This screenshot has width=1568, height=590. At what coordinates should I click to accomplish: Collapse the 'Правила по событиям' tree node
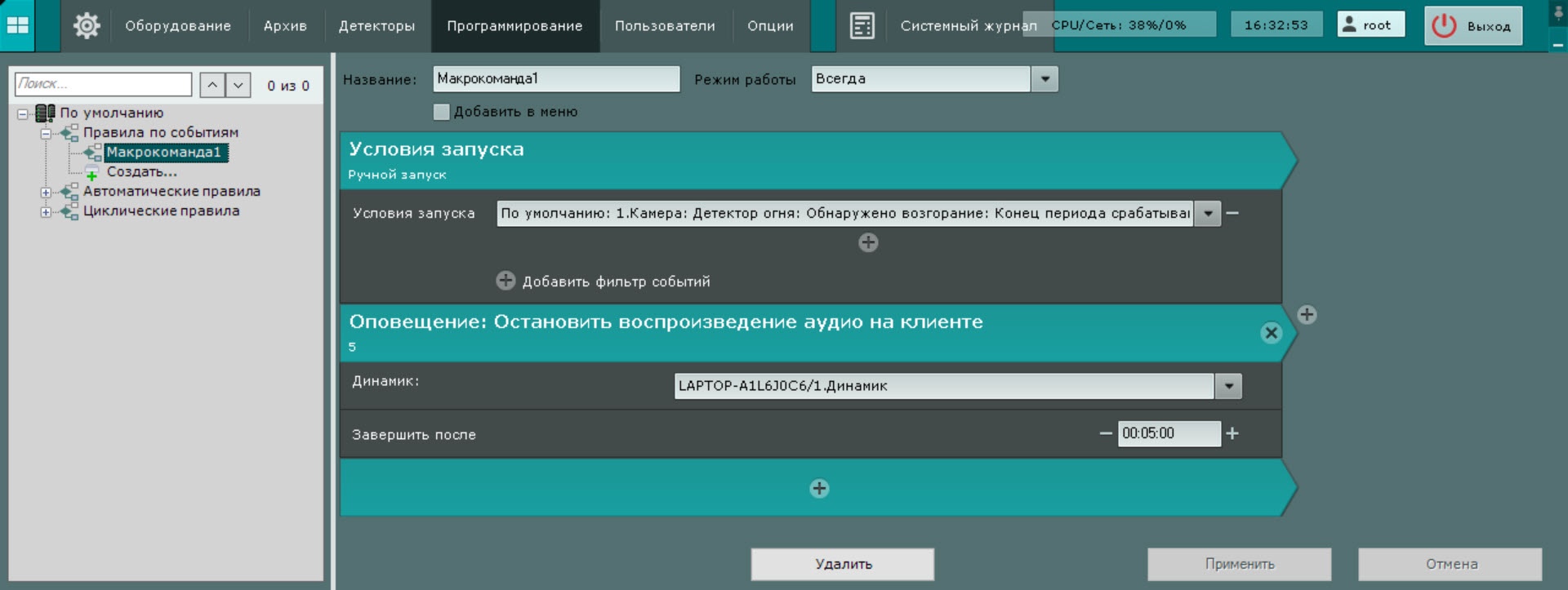47,133
